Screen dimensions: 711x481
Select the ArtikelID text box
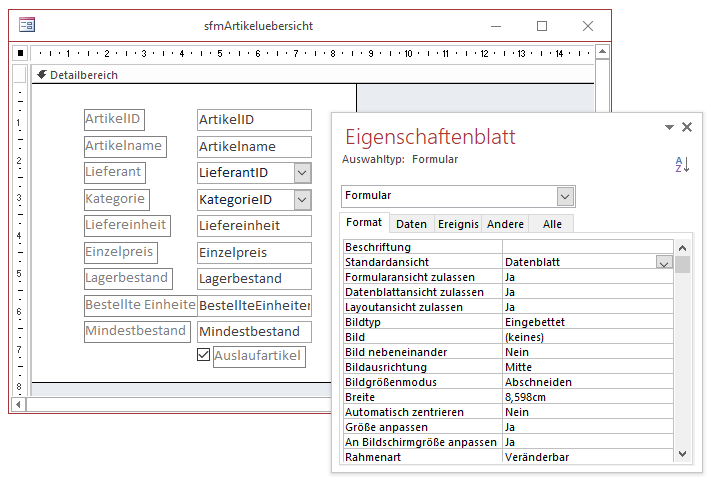tap(254, 120)
